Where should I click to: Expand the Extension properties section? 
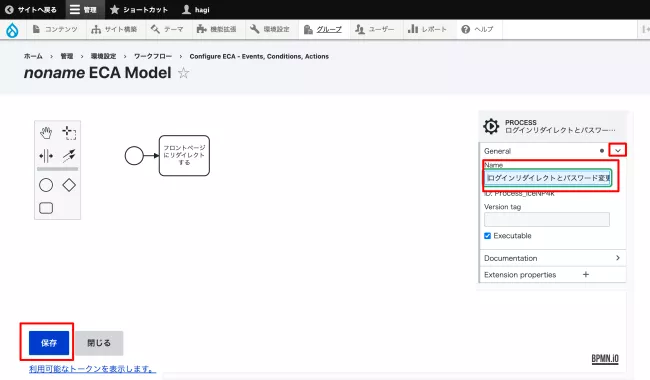[x=553, y=274]
